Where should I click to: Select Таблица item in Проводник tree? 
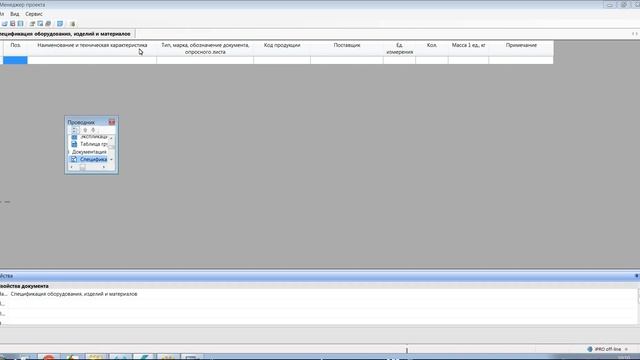coord(93,144)
